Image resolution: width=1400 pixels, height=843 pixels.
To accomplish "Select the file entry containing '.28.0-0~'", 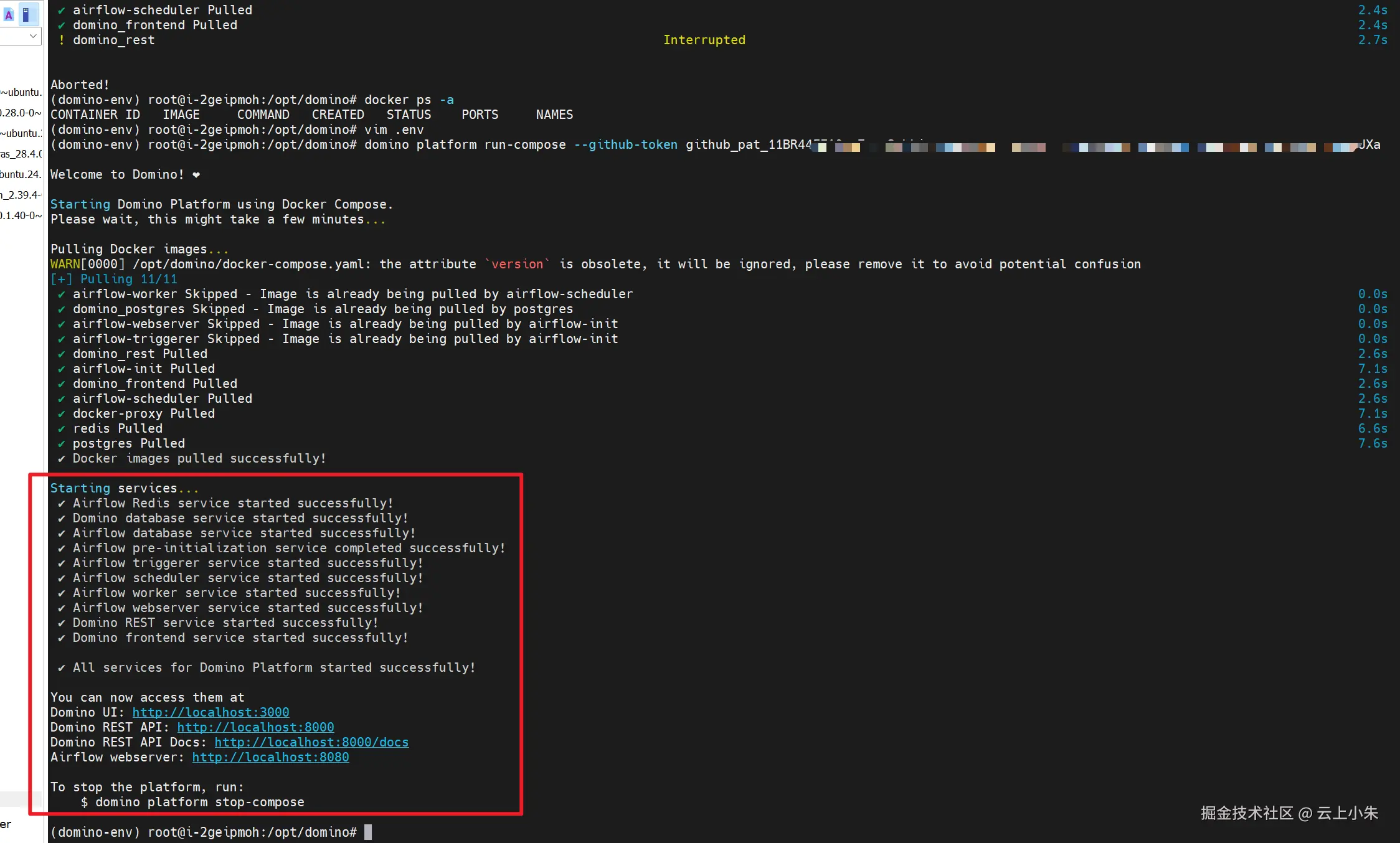I will [21, 113].
